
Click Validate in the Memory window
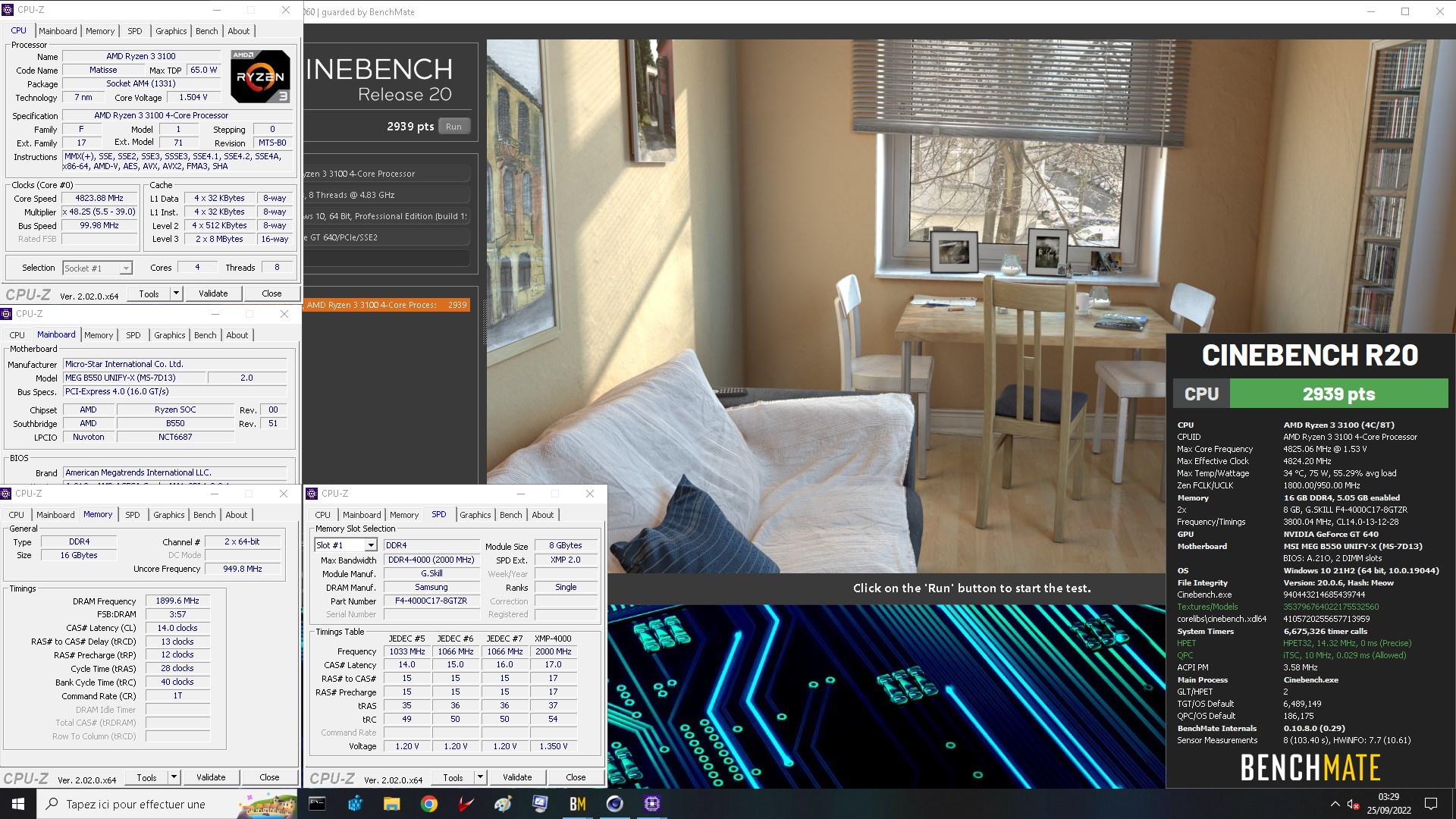[211, 777]
